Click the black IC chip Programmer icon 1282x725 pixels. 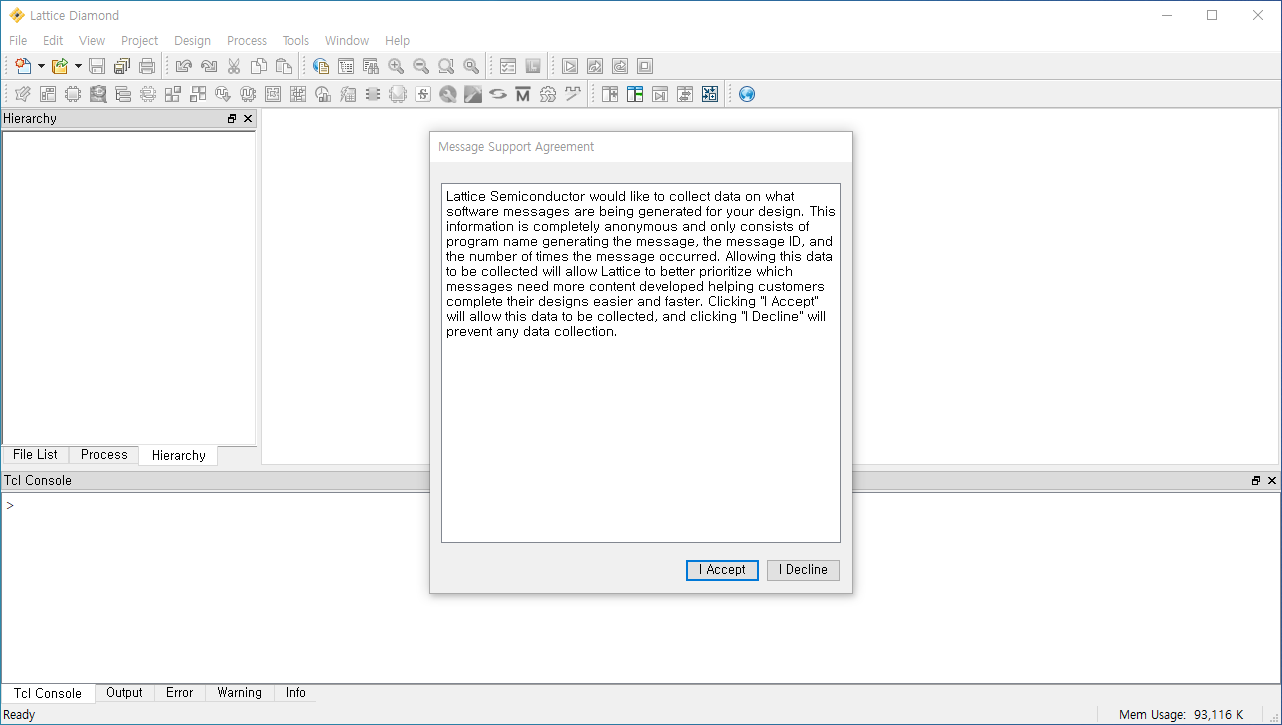point(373,94)
